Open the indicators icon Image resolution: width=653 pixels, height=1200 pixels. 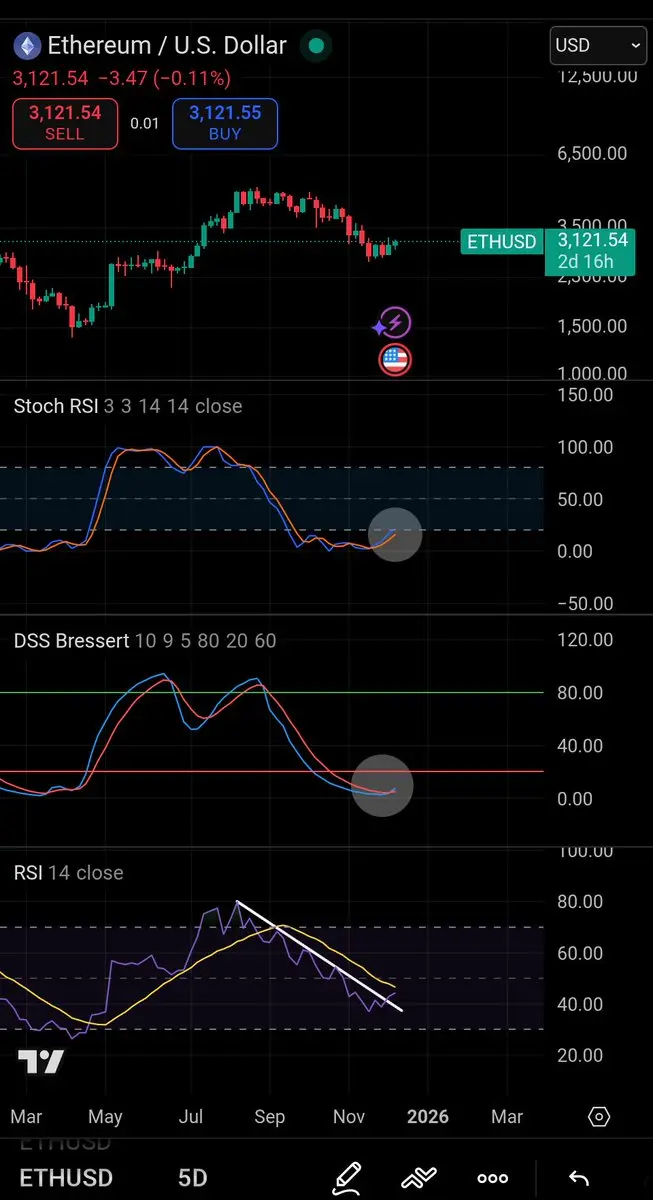pos(420,1177)
